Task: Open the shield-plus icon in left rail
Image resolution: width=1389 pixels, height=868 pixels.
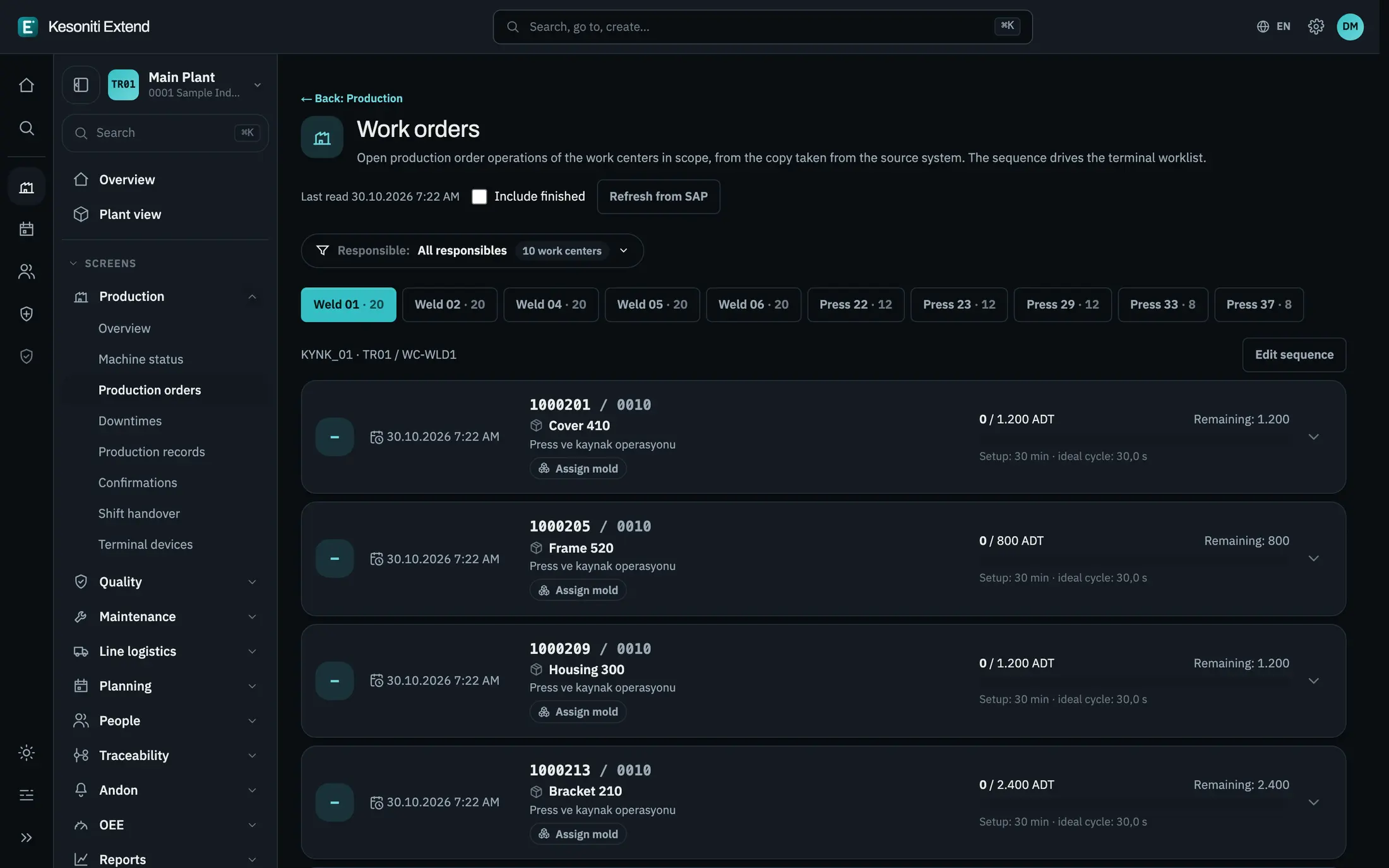Action: (x=27, y=314)
